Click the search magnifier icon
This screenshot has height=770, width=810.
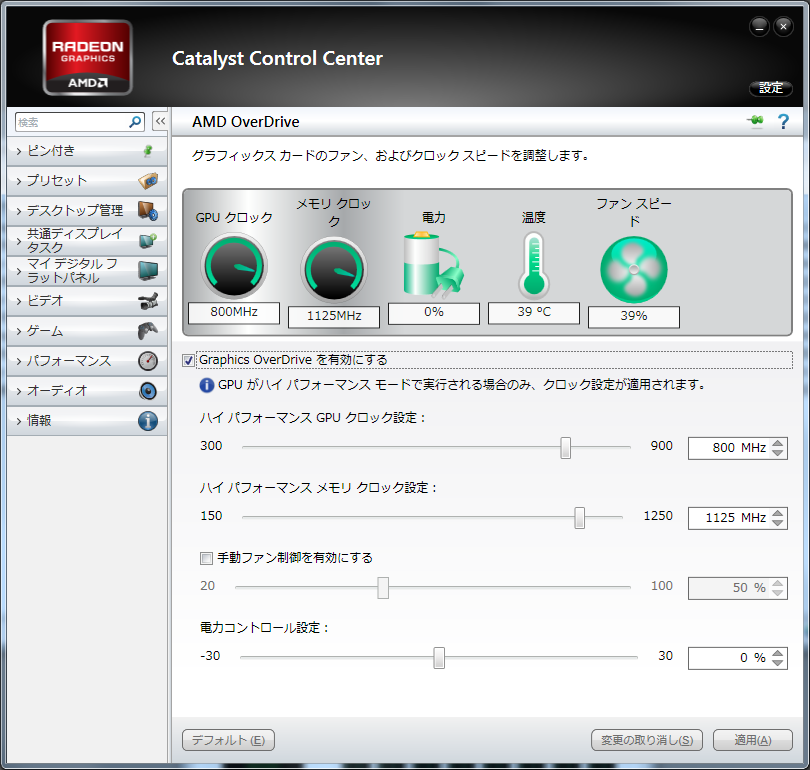pyautogui.click(x=136, y=122)
